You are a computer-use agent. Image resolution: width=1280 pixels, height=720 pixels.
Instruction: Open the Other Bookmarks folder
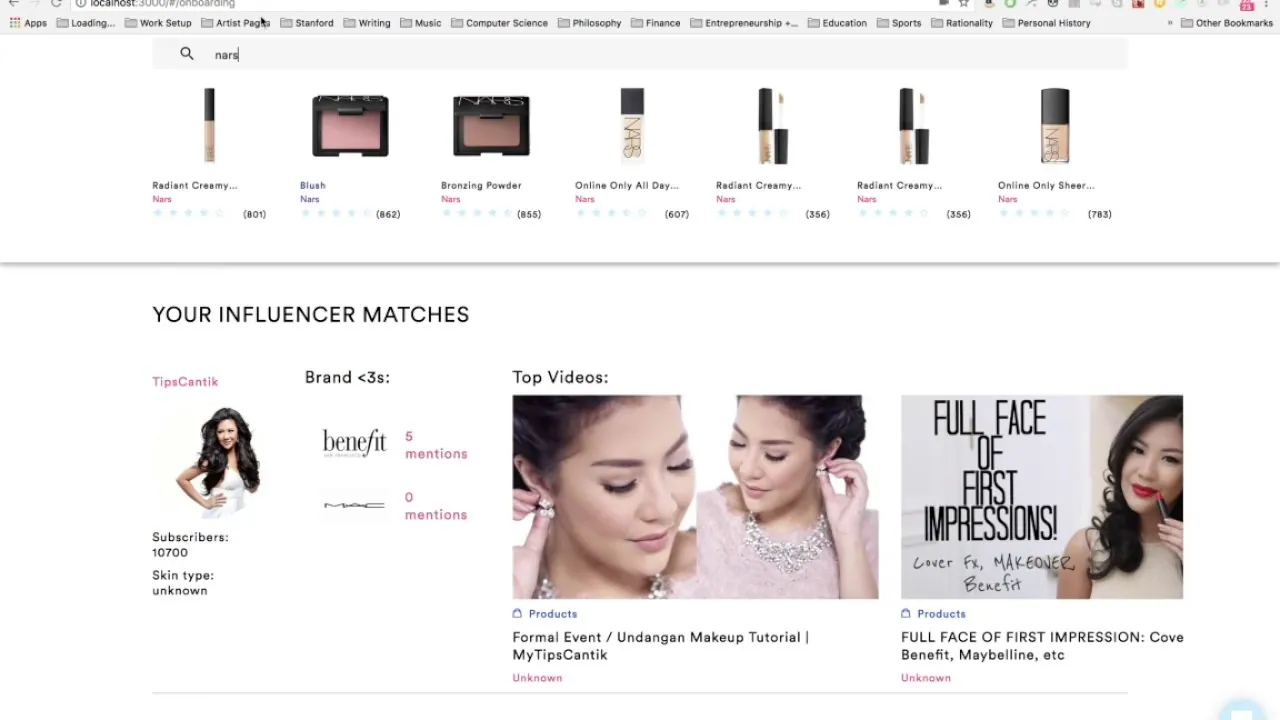click(1227, 23)
